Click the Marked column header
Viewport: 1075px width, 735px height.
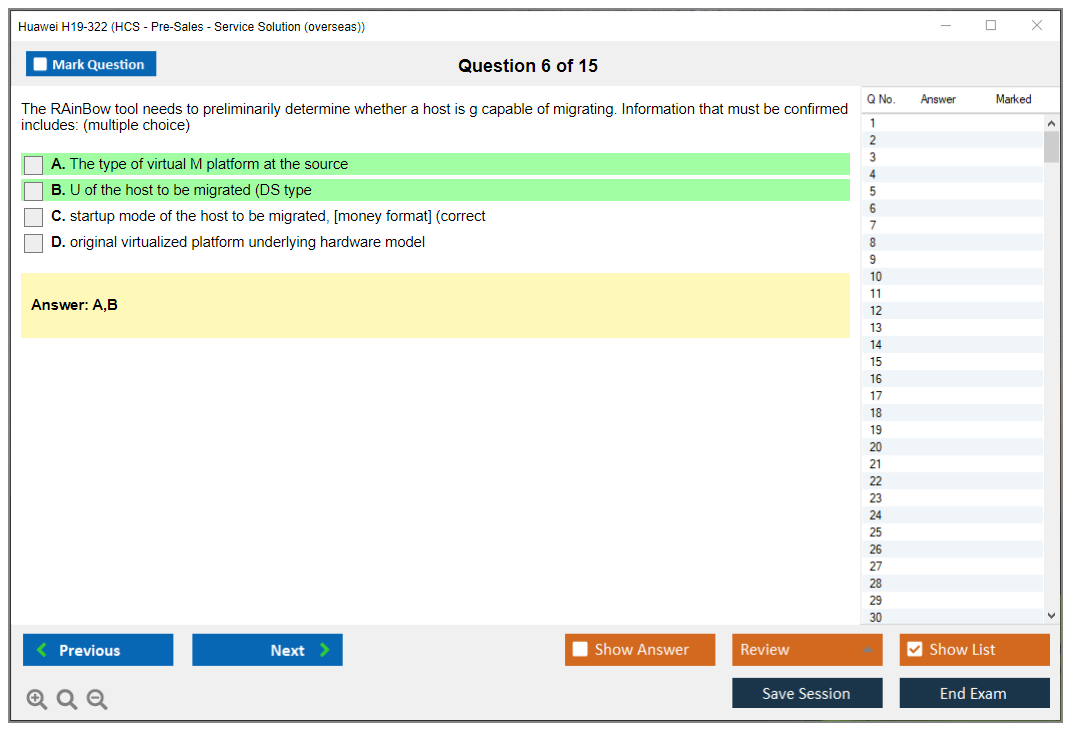click(x=1012, y=99)
